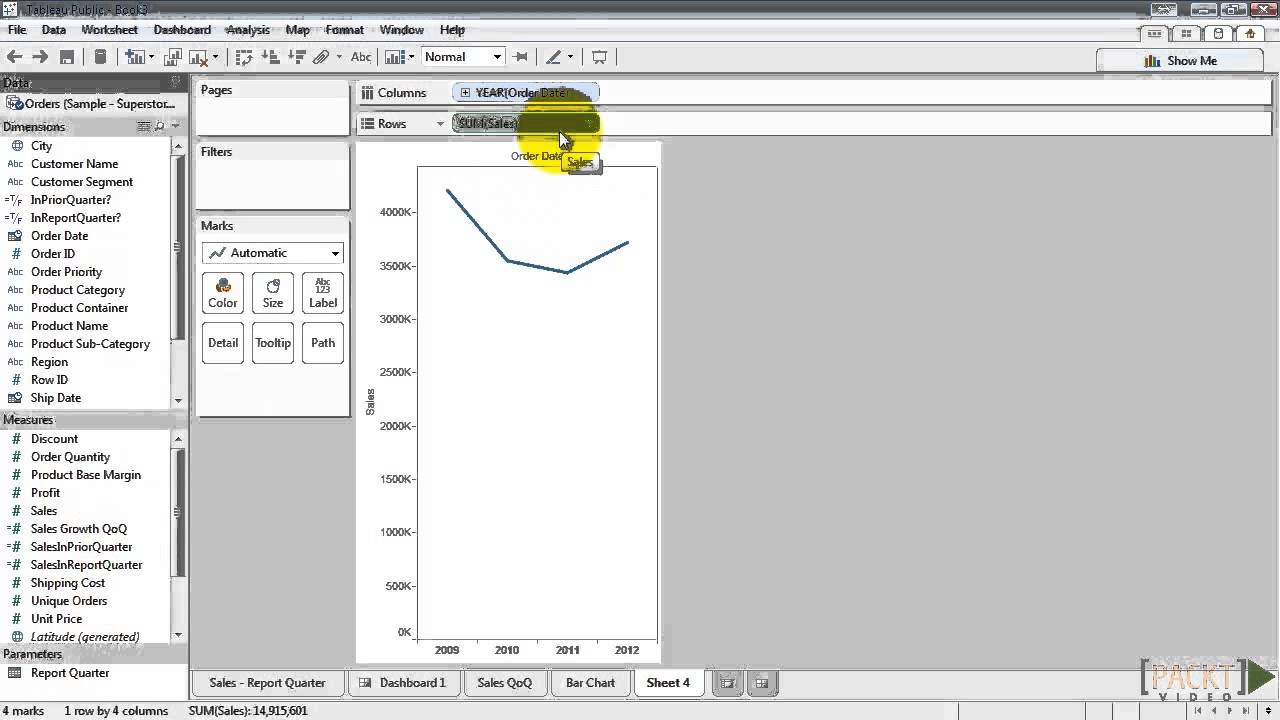Click the Highlight pen icon
Screen dimensions: 1280x720
(x=553, y=57)
